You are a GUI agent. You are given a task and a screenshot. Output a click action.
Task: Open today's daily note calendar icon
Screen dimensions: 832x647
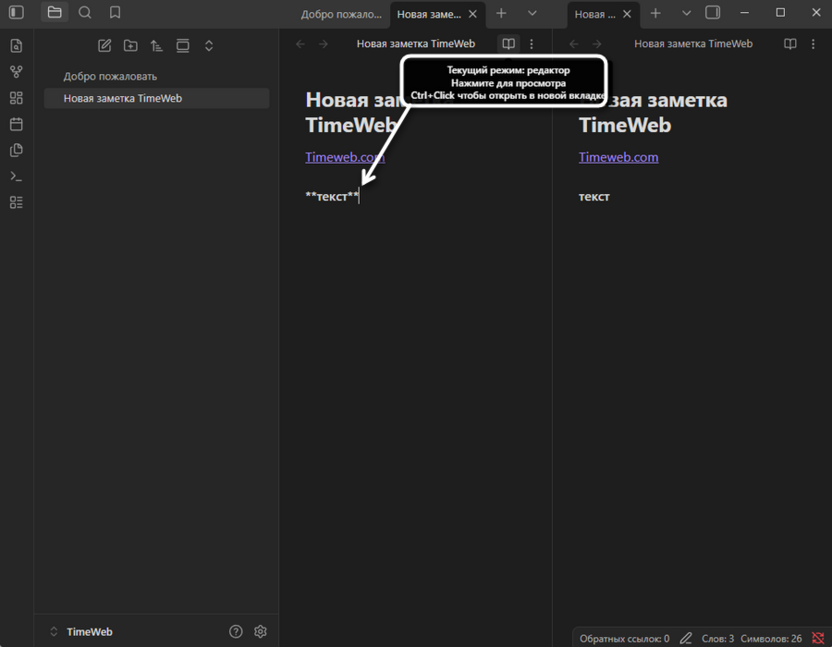pos(16,124)
